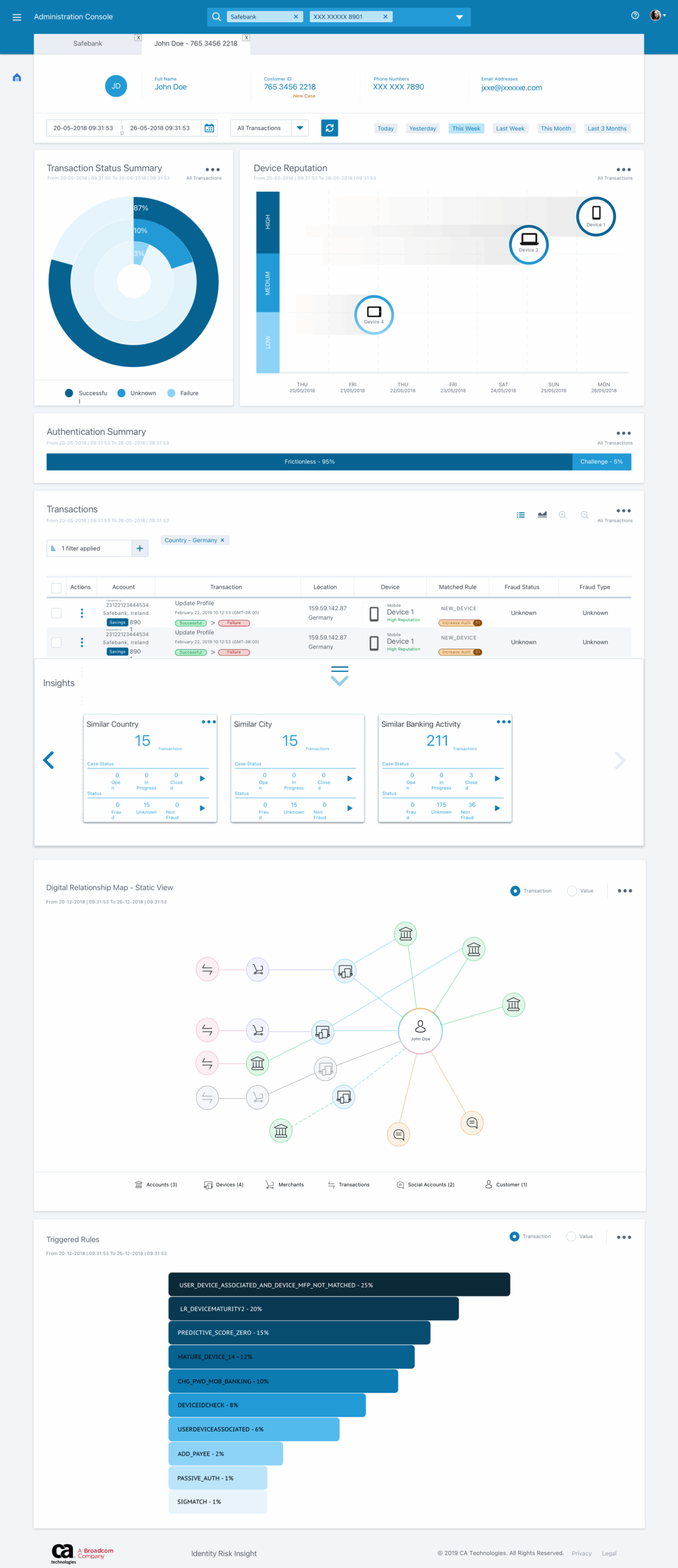Viewport: 678px width, 1568px height.
Task: Open Similar Banking Activity card options
Action: point(503,722)
